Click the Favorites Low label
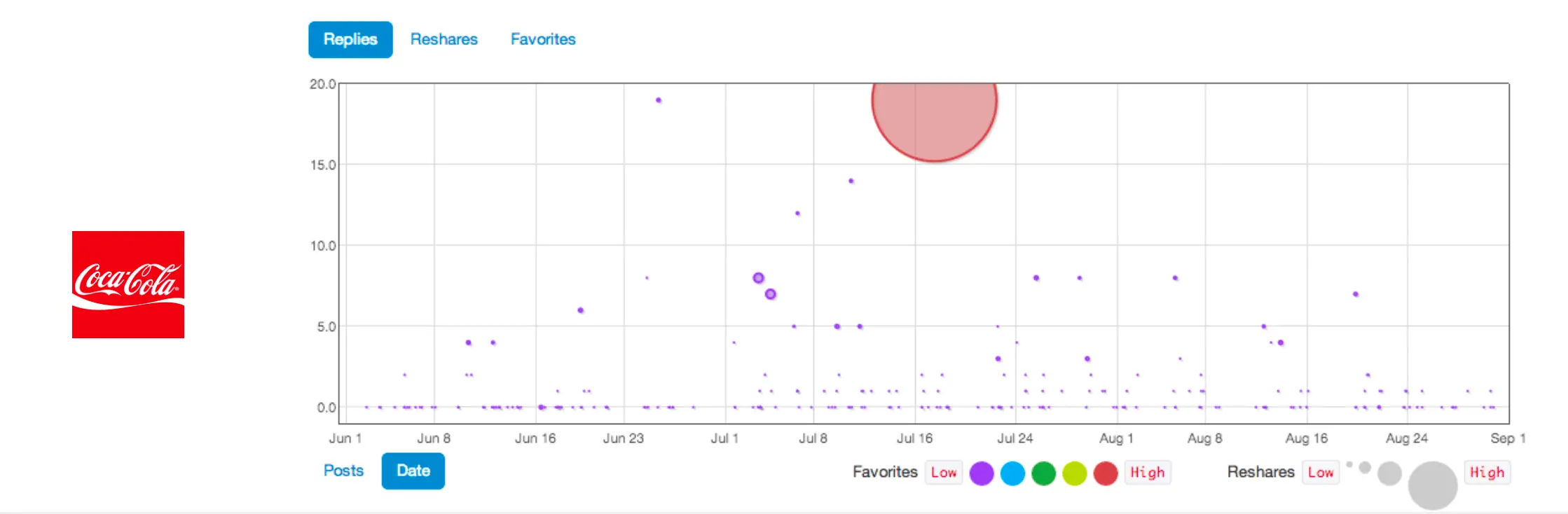This screenshot has width=1568, height=514. click(944, 473)
